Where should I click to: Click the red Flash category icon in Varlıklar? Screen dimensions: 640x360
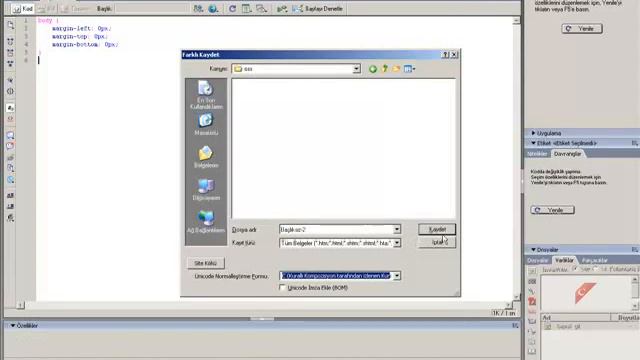click(x=532, y=302)
